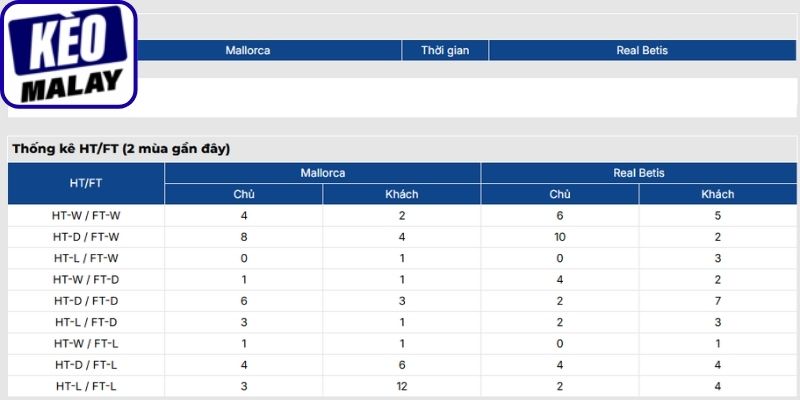800x400 pixels.
Task: Click Mallorca's Chủ column header
Action: [244, 194]
